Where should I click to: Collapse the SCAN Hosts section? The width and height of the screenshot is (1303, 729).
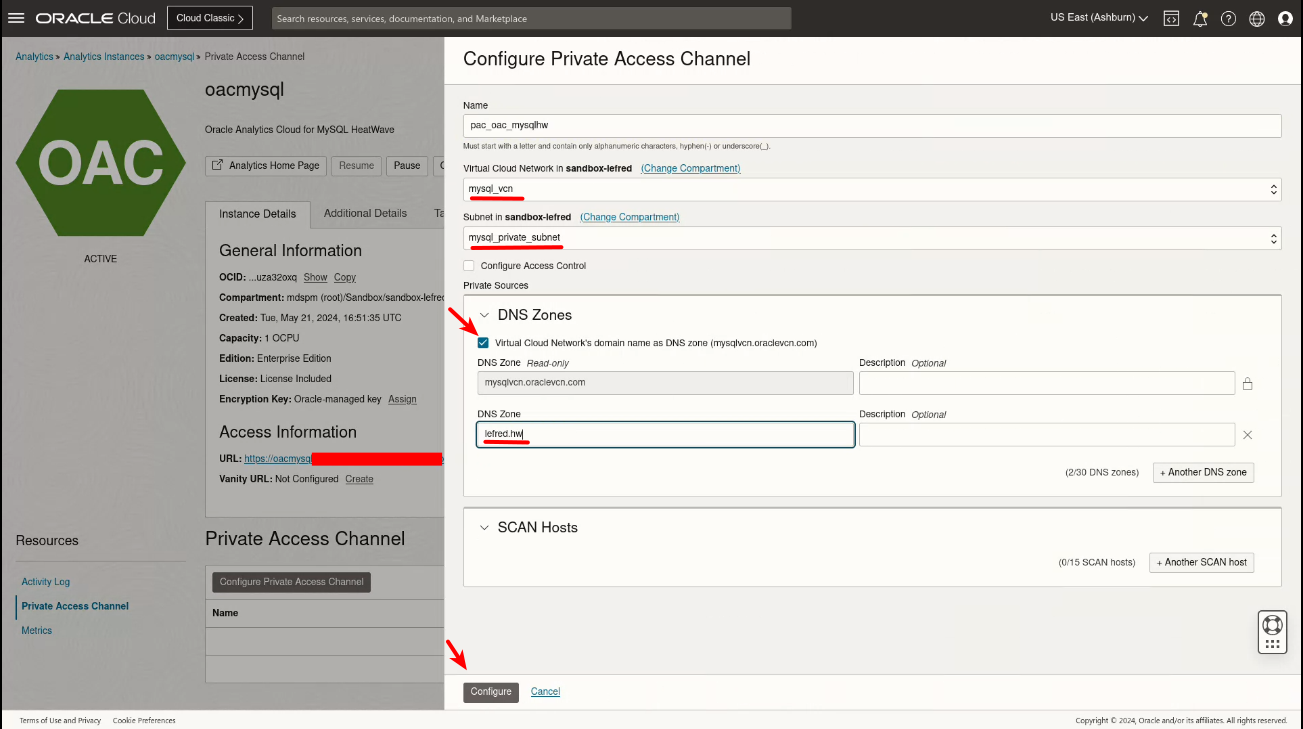[485, 527]
